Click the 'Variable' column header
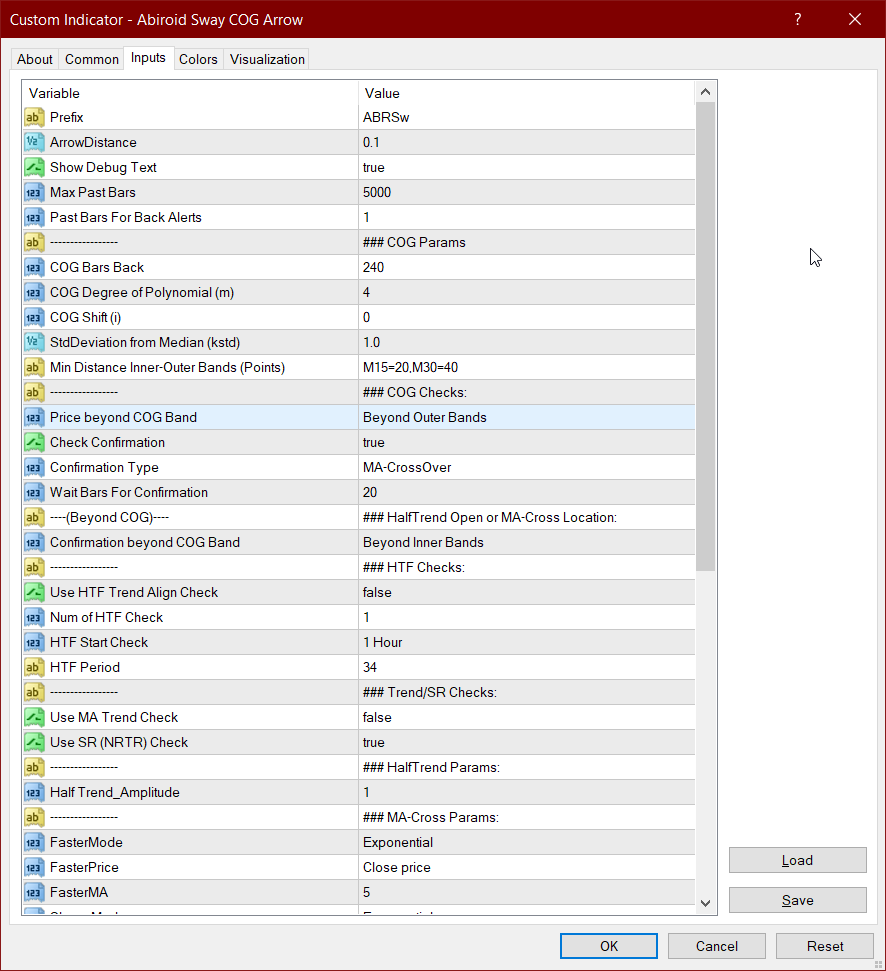886x971 pixels. (191, 93)
